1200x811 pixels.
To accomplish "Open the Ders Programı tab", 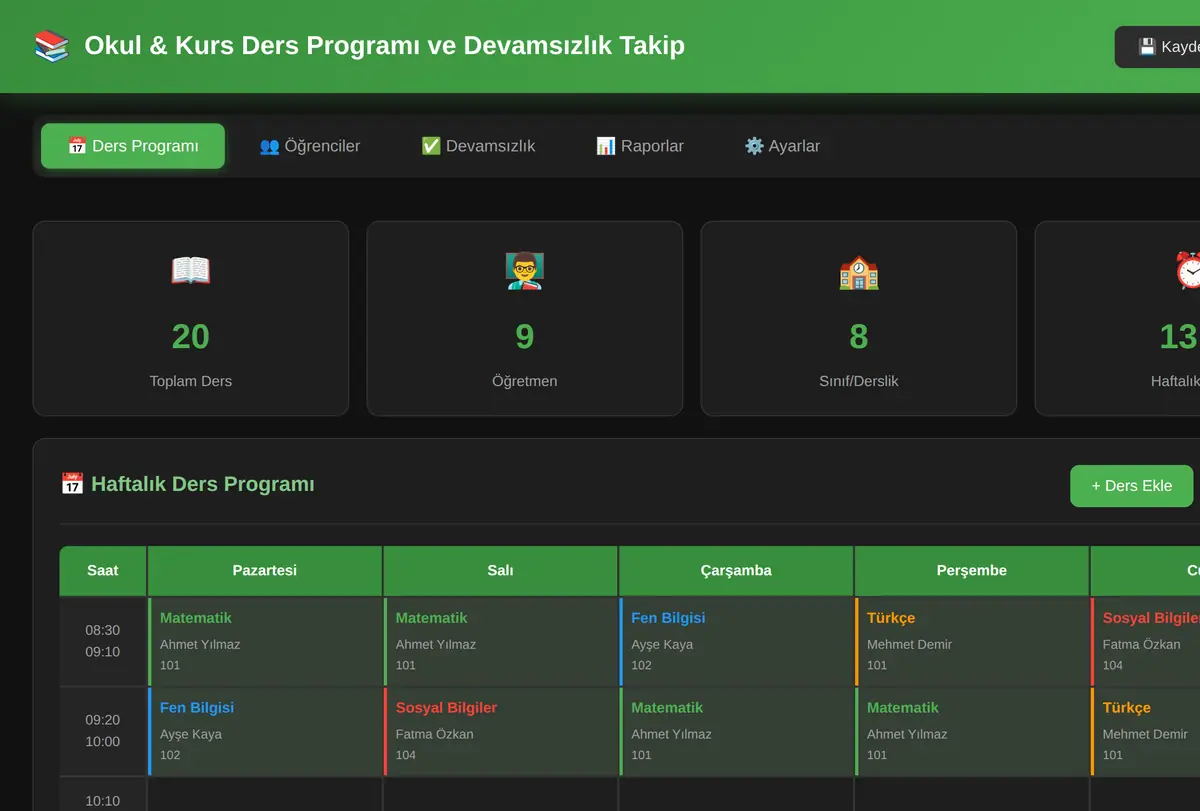I will click(x=133, y=146).
